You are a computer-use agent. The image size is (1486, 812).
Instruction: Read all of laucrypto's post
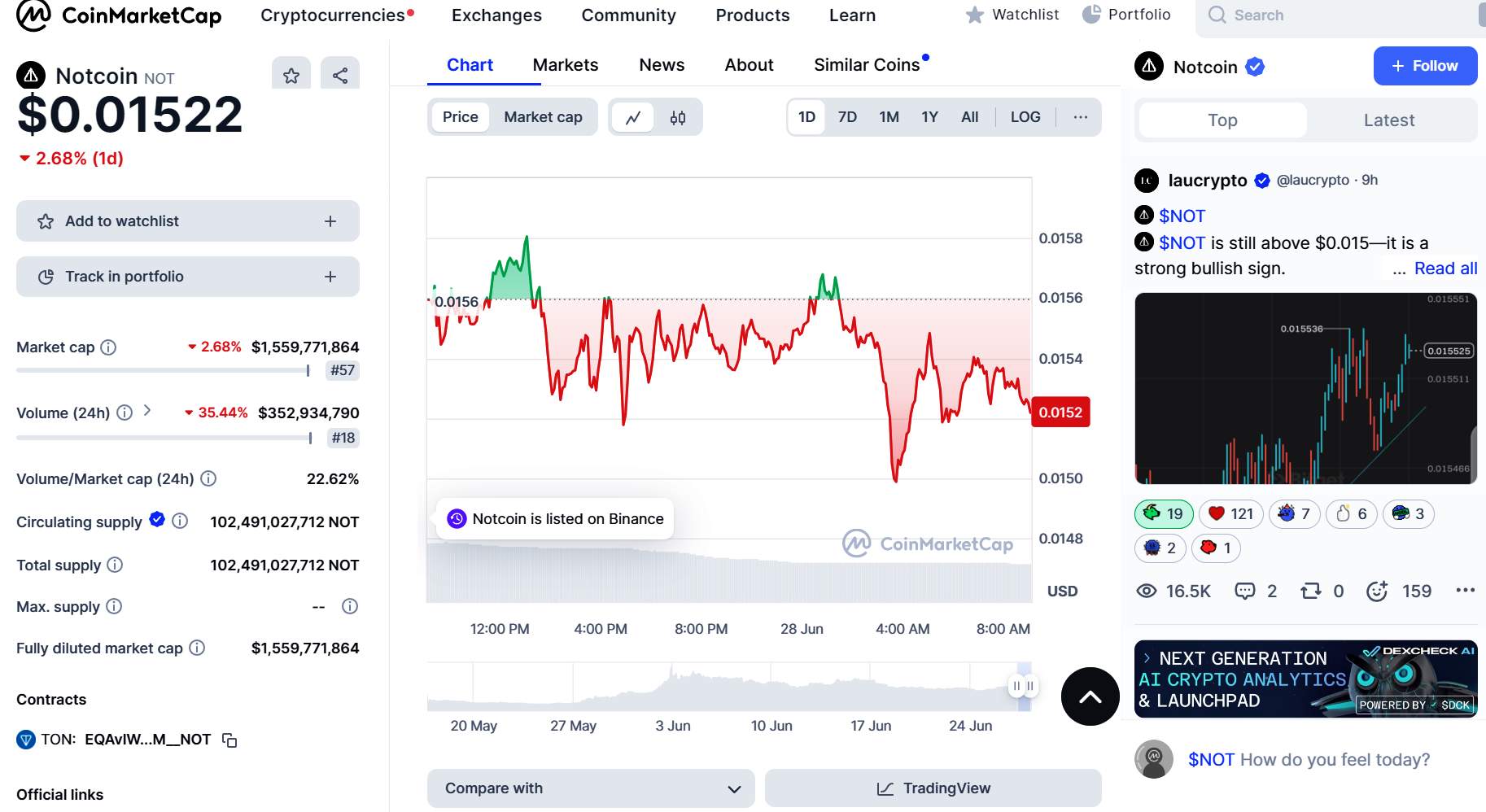pos(1445,268)
